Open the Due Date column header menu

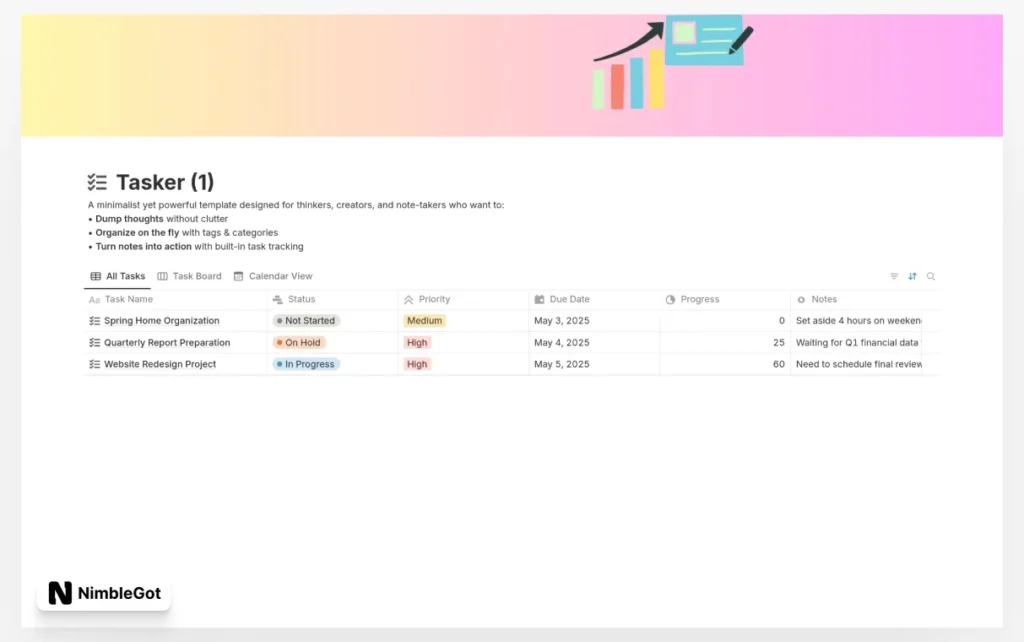point(594,299)
